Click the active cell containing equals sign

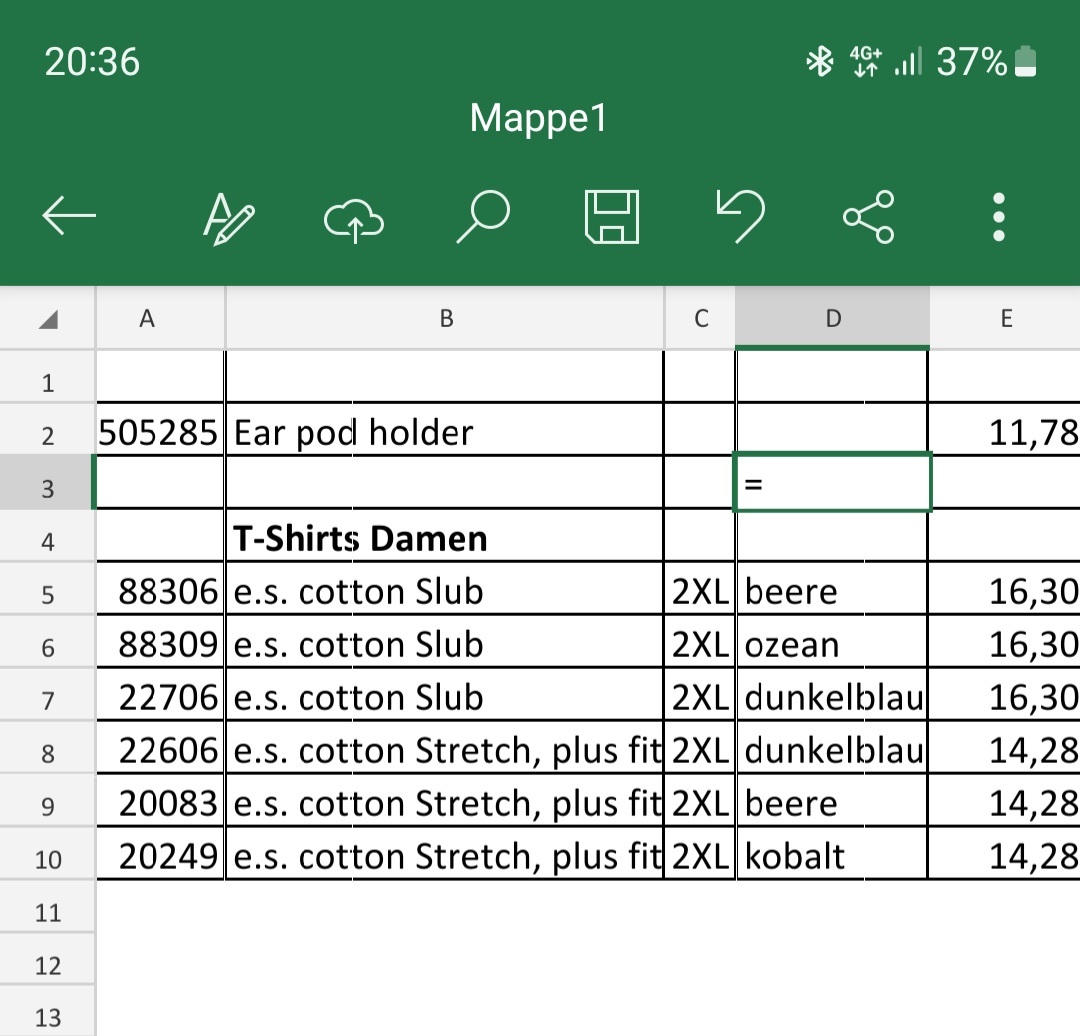tap(832, 484)
